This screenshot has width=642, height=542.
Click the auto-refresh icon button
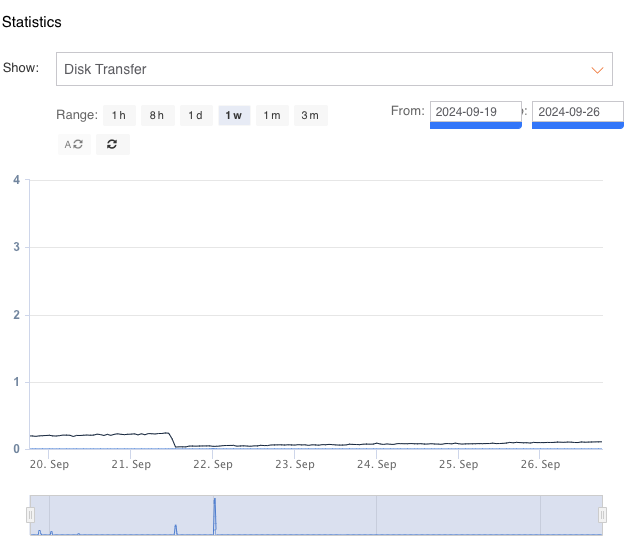coord(74,144)
